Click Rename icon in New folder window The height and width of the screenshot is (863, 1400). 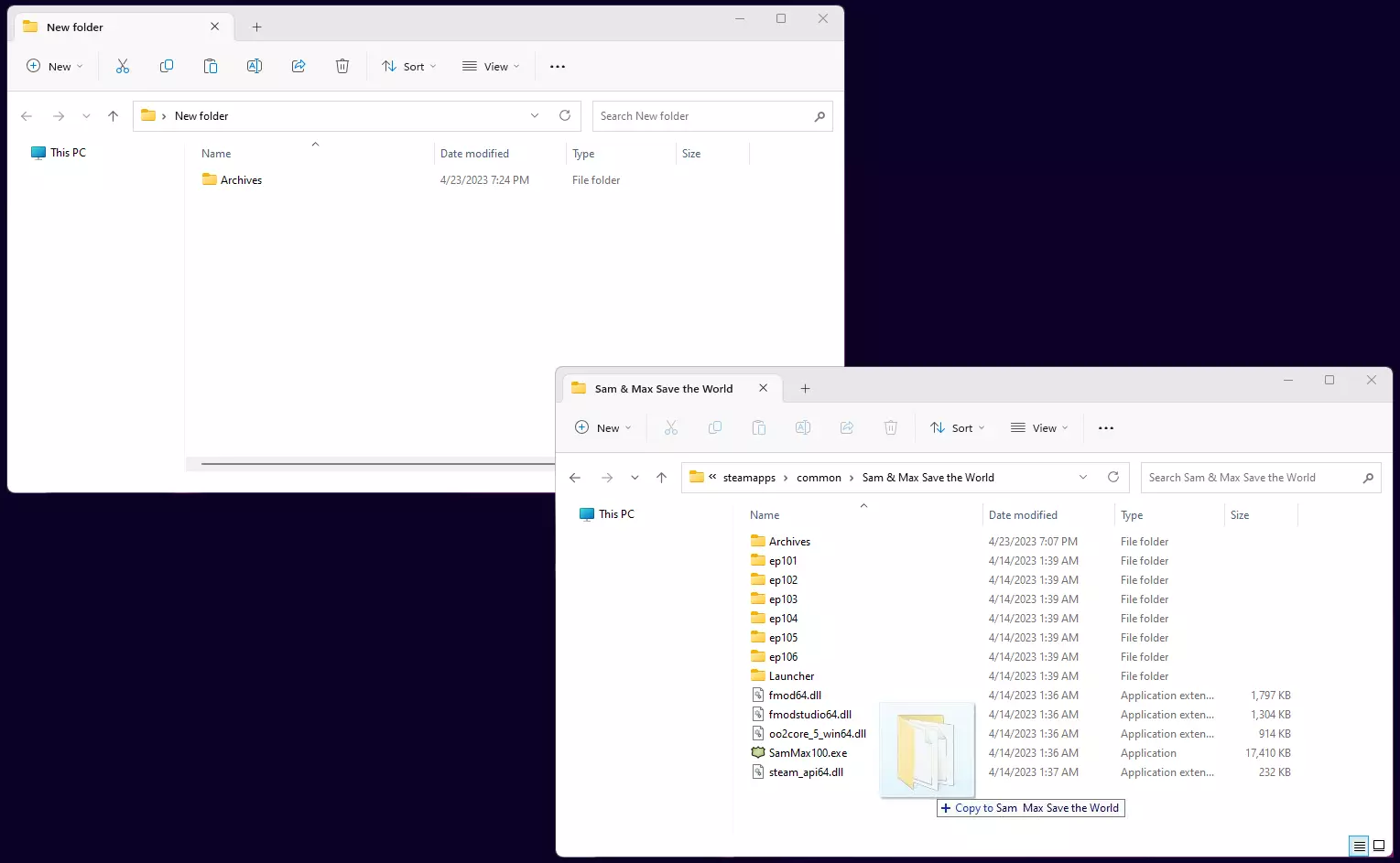click(255, 66)
